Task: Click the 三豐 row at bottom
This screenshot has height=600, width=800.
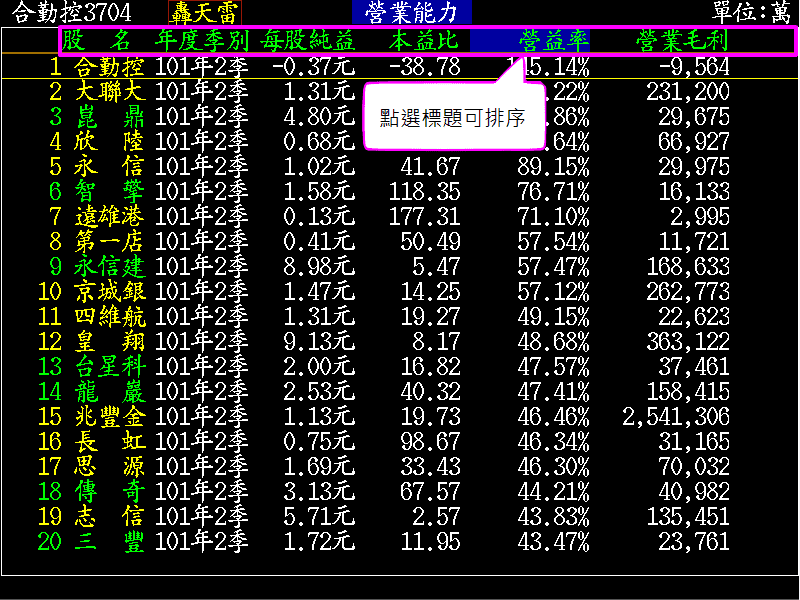Action: click(x=109, y=541)
